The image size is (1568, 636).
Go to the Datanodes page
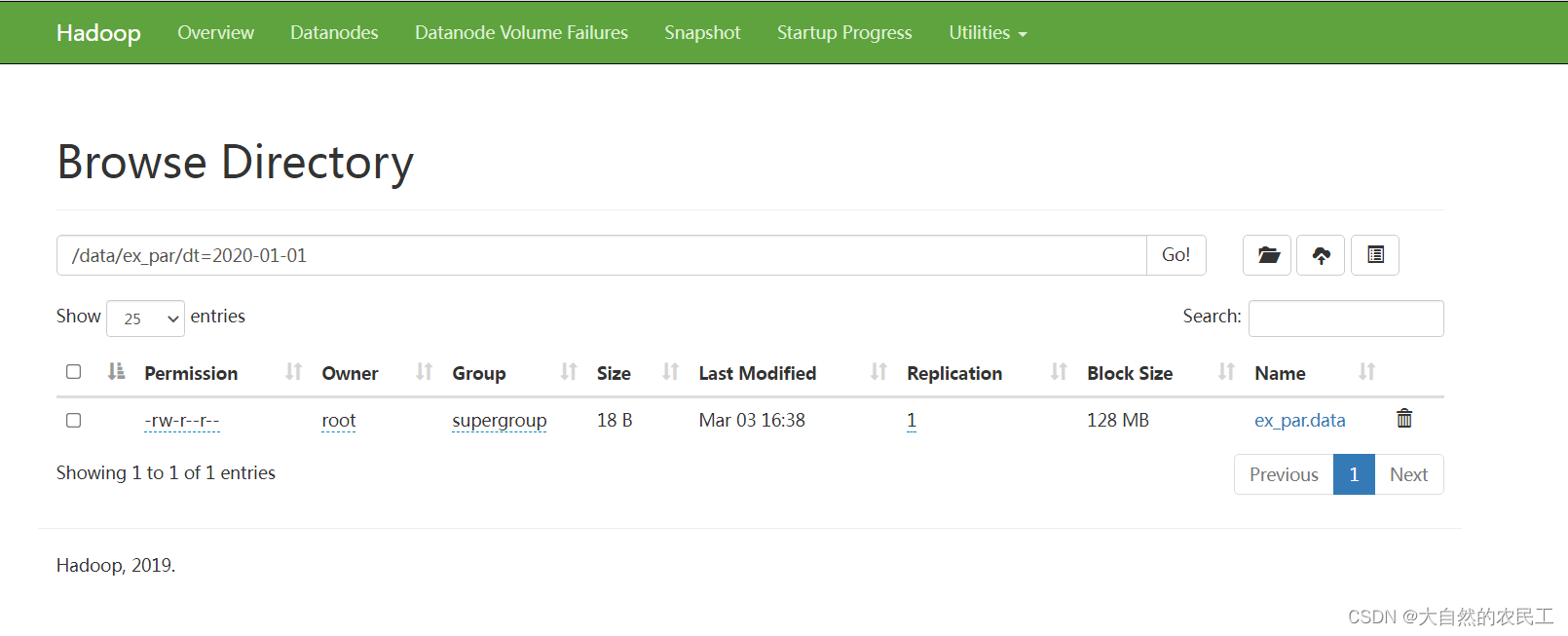(x=334, y=32)
